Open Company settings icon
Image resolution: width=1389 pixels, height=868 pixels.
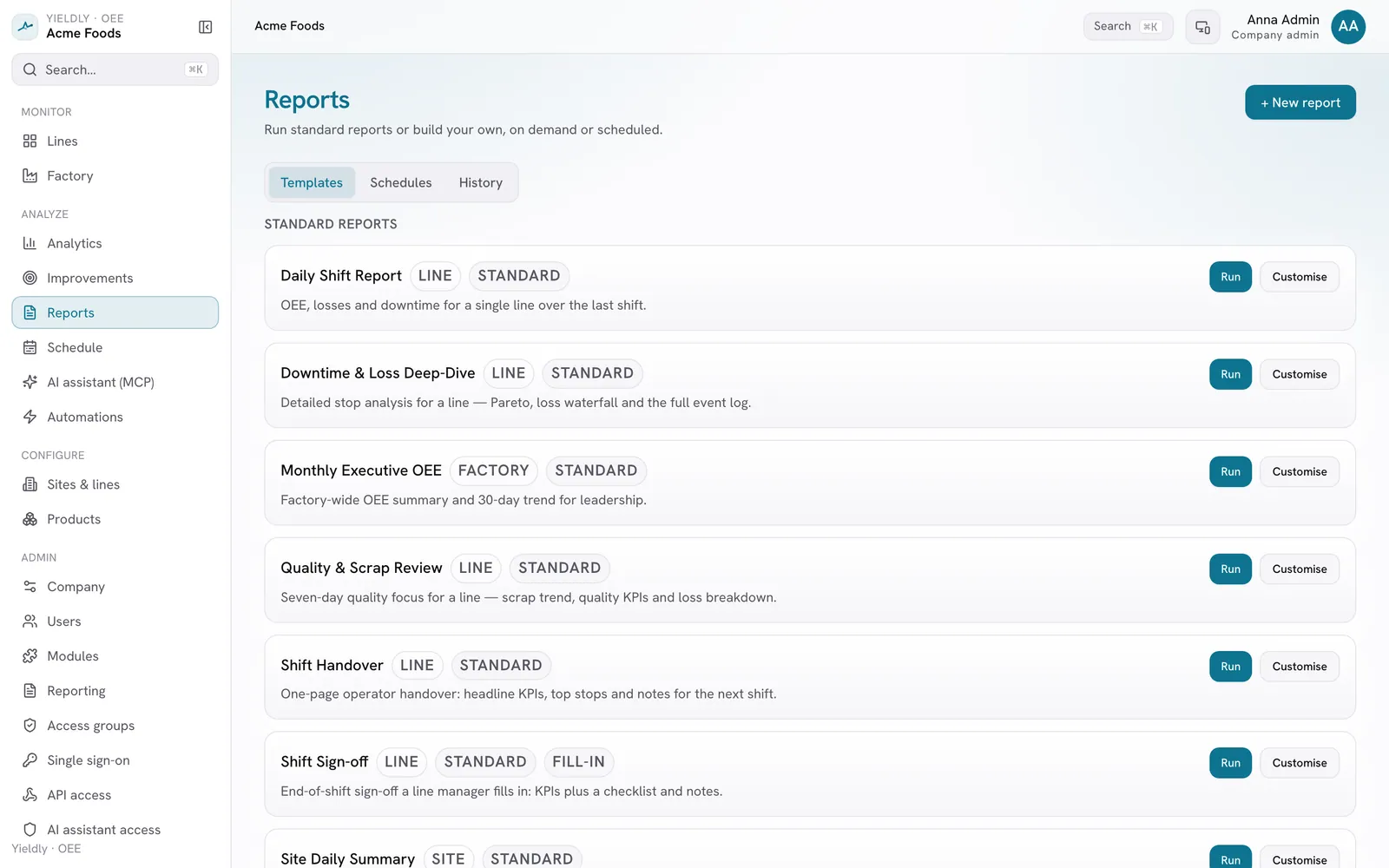tap(30, 587)
